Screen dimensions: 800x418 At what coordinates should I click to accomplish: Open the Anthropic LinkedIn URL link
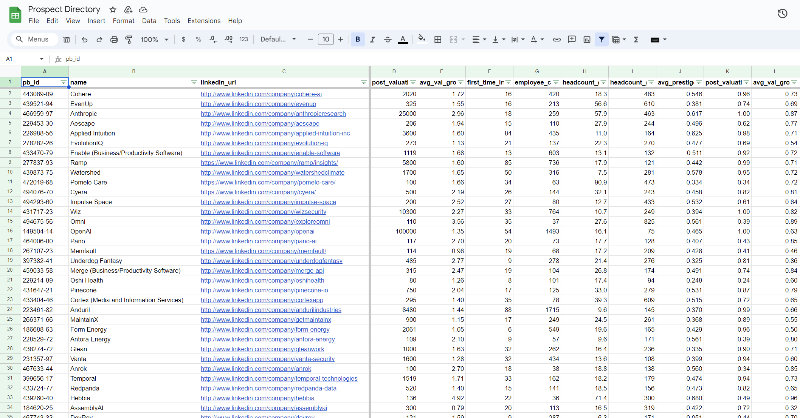(273, 114)
